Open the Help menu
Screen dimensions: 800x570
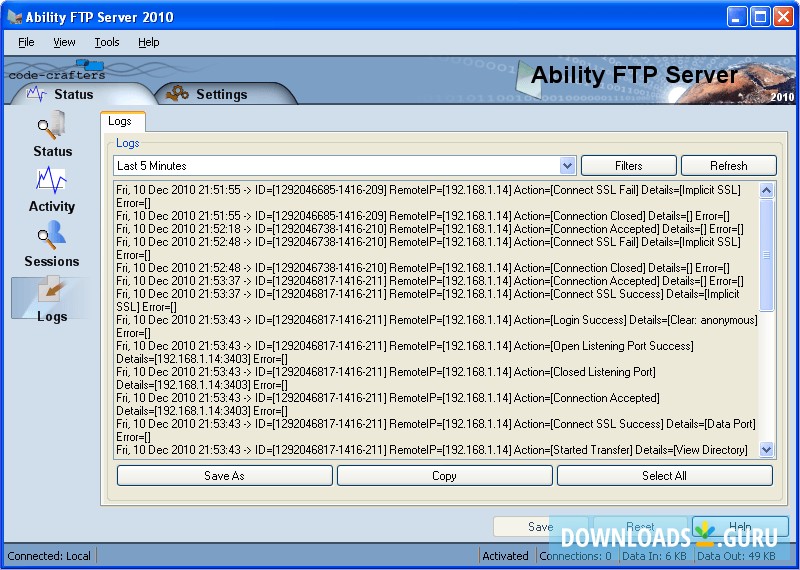pos(148,42)
